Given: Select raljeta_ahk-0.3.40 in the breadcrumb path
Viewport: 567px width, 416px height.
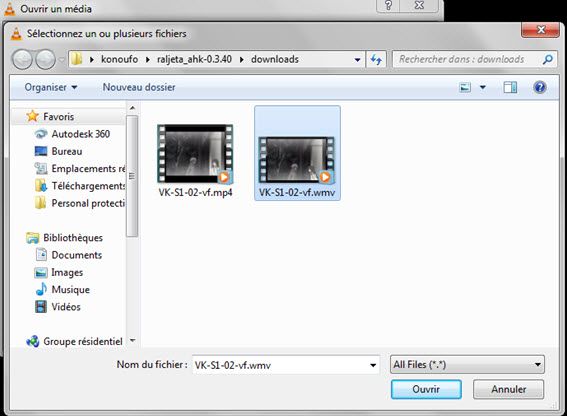Looking at the screenshot, I should click(194, 59).
